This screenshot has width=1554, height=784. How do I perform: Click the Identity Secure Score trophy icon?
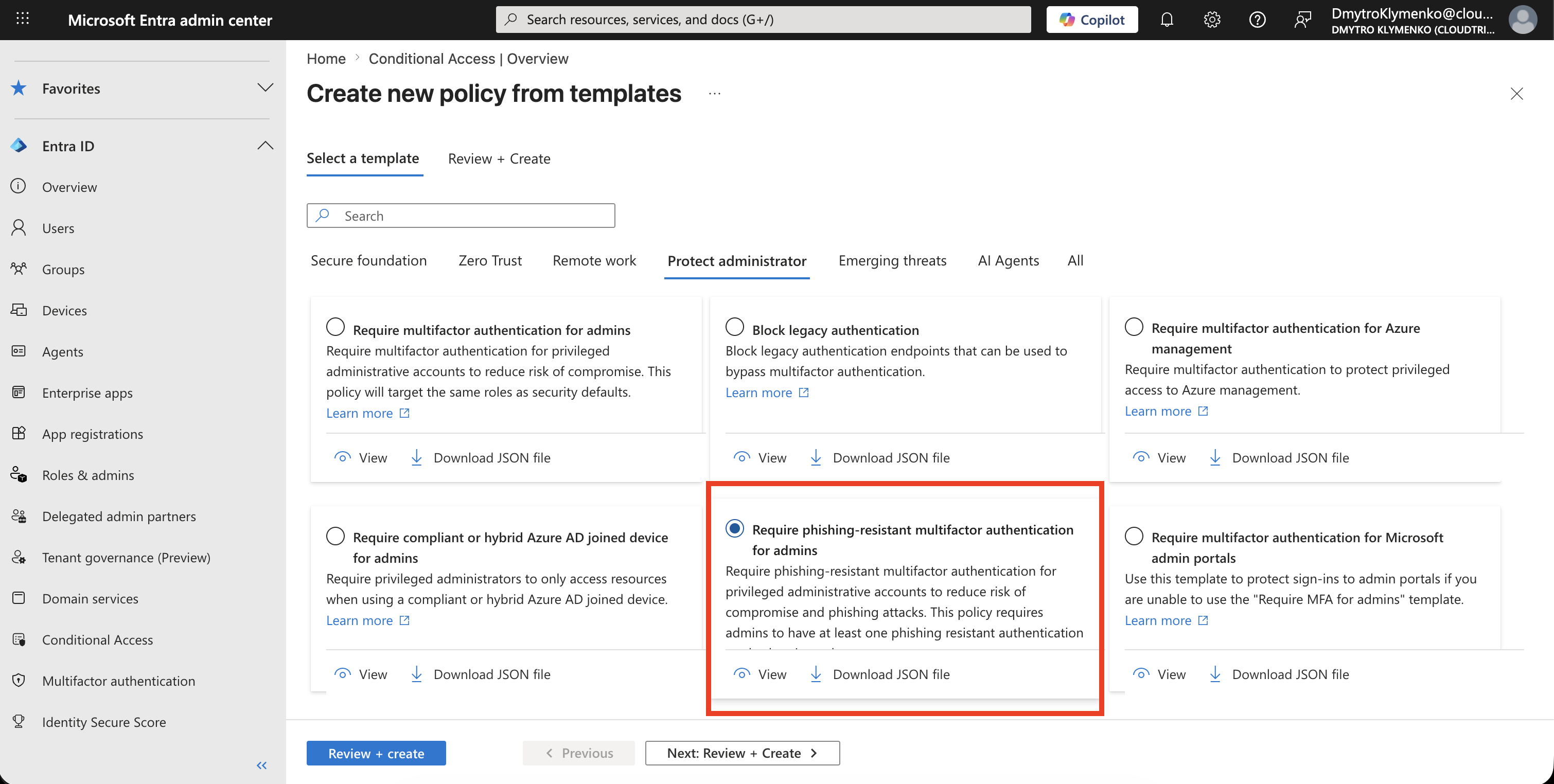tap(19, 721)
